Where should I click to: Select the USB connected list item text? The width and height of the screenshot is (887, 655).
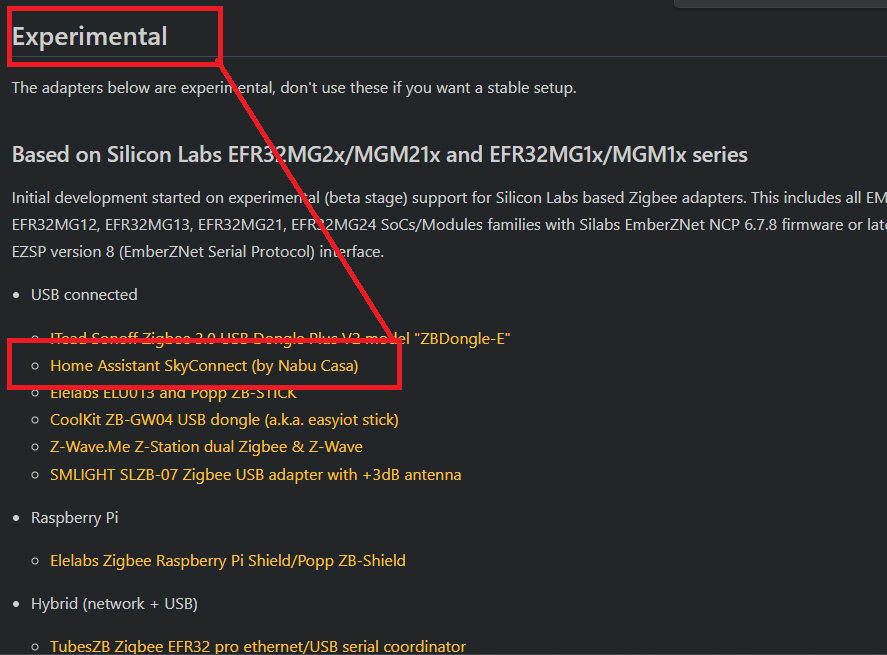click(x=84, y=295)
